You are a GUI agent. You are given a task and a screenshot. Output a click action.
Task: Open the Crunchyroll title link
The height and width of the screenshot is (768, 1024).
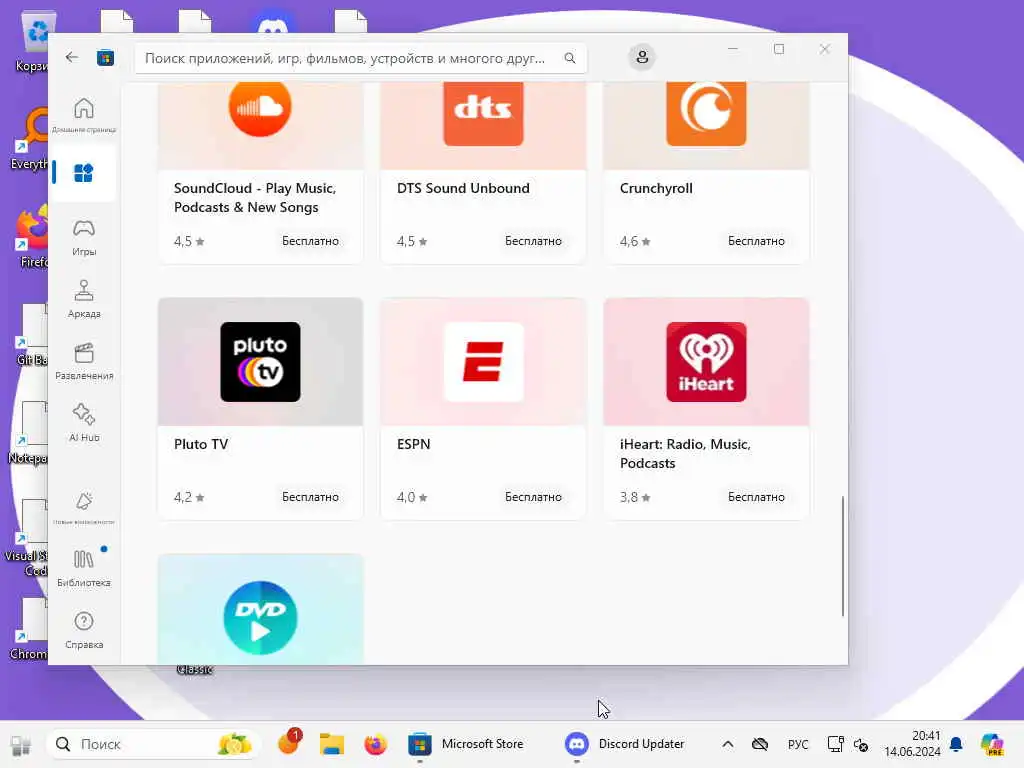tap(656, 188)
